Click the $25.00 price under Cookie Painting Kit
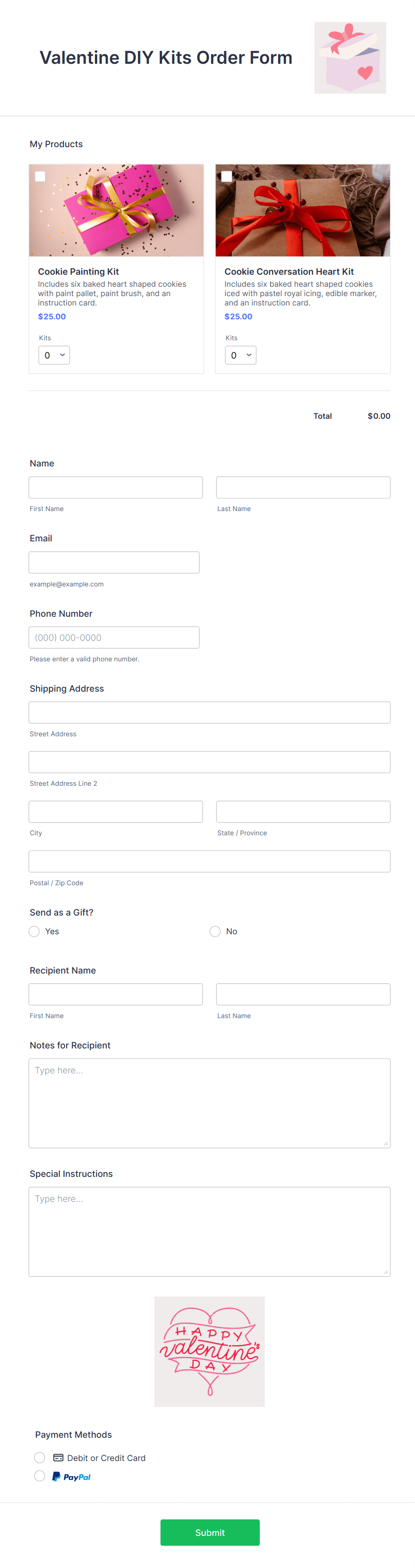This screenshot has height=1568, width=415. pyautogui.click(x=51, y=316)
